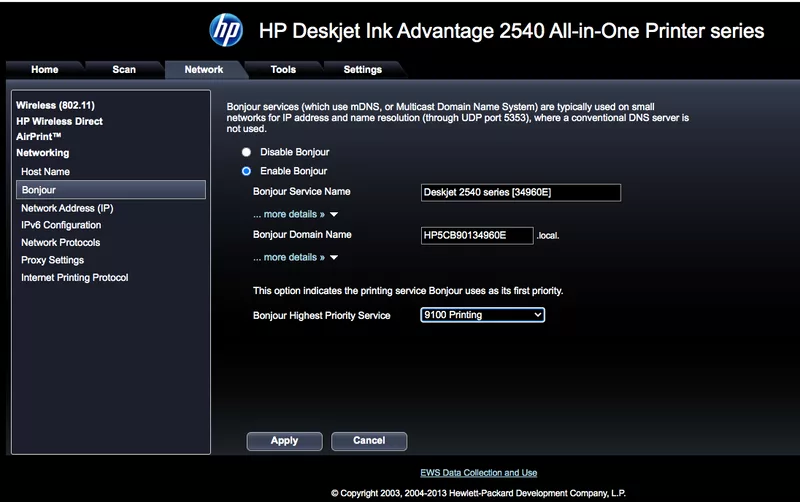The width and height of the screenshot is (800, 502).
Task: Go to Network Address (IP) page
Action: coord(66,208)
